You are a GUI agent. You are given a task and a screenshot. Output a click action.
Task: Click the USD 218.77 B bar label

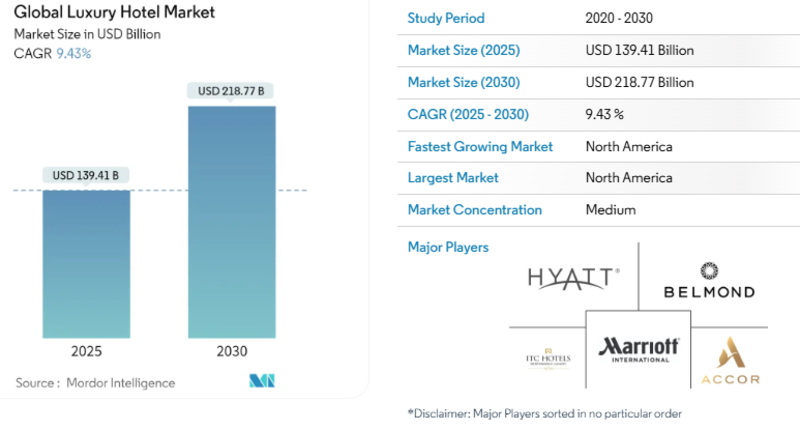point(232,91)
